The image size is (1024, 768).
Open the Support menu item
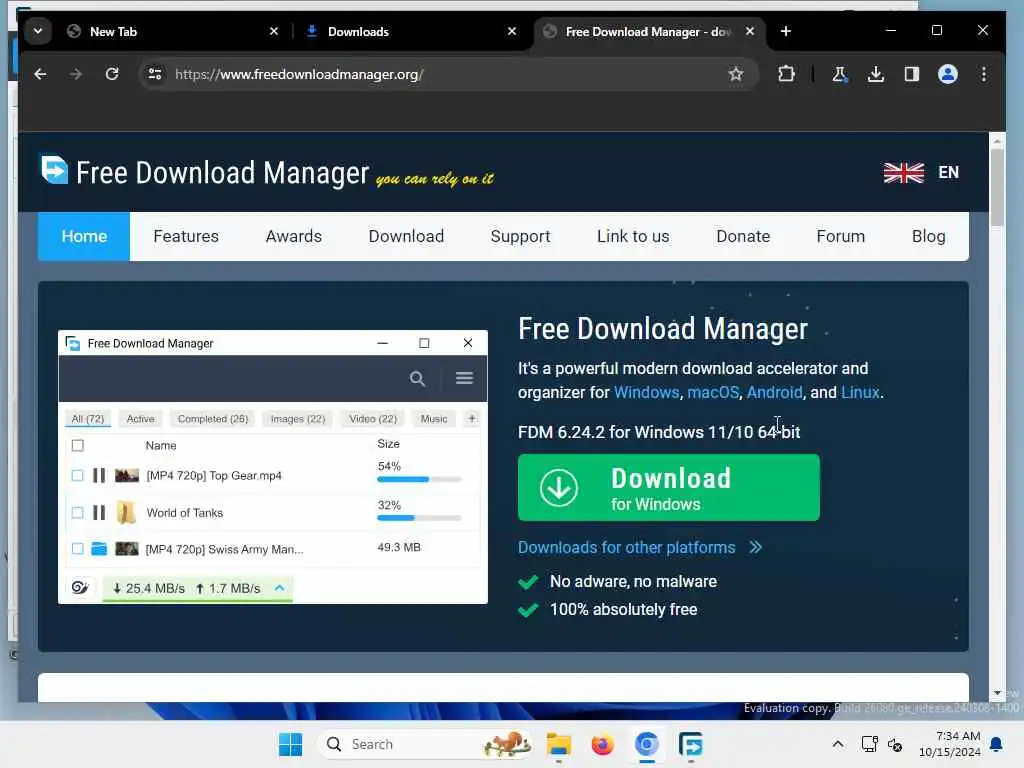(520, 236)
